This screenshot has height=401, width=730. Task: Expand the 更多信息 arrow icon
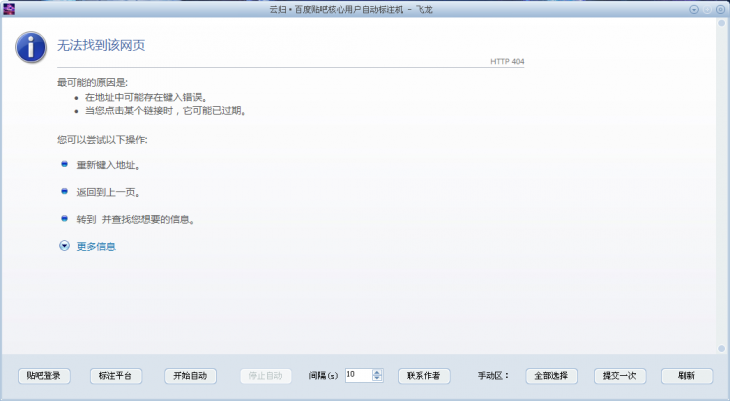[64, 246]
